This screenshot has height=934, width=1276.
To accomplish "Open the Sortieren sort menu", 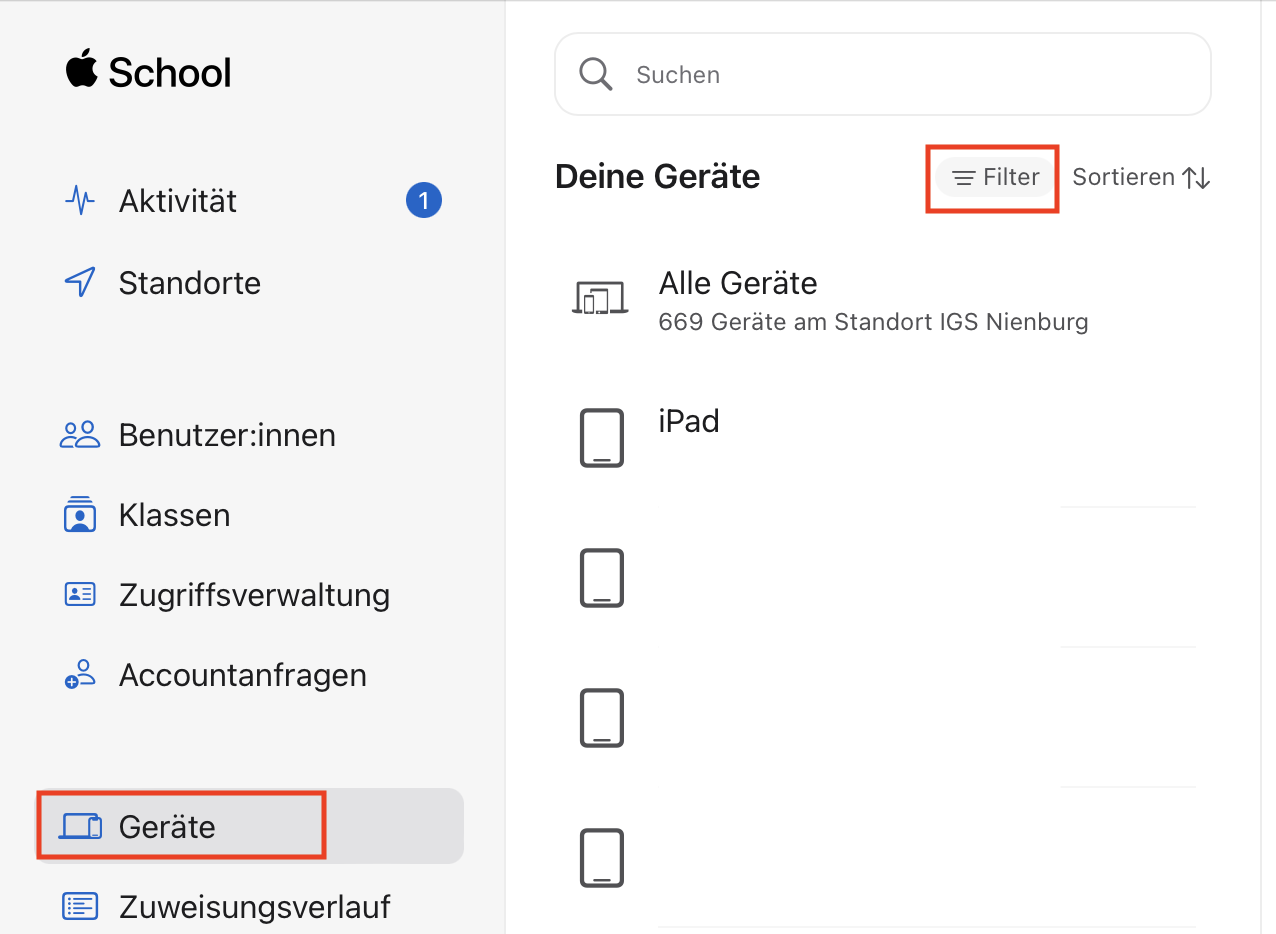I will click(x=1123, y=177).
